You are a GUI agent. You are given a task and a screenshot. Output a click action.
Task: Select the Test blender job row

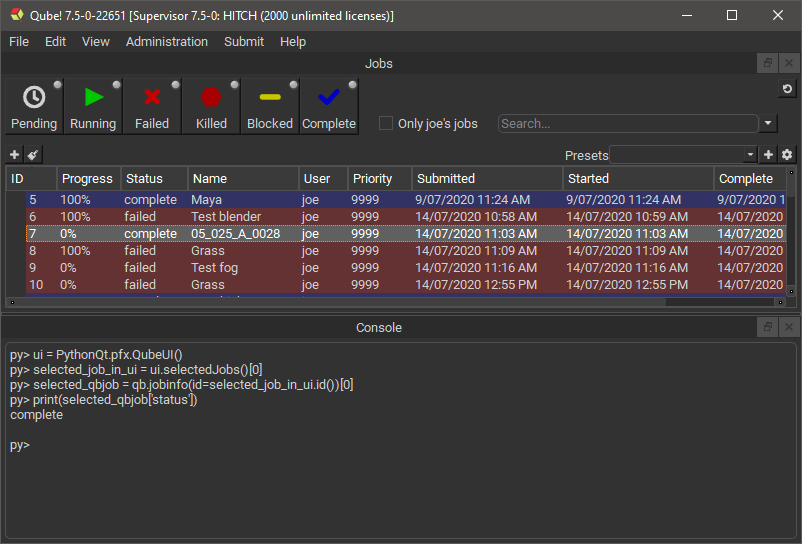click(x=226, y=217)
